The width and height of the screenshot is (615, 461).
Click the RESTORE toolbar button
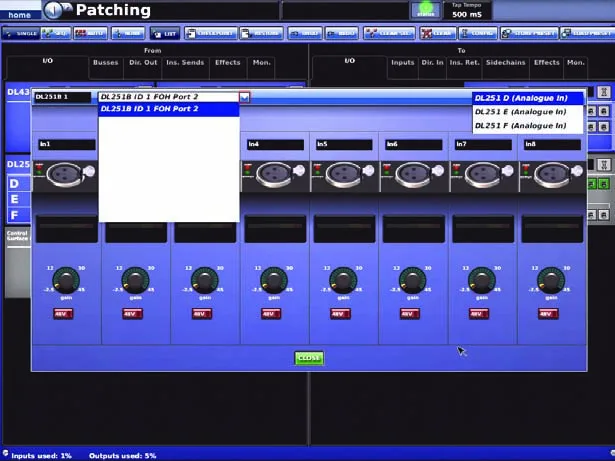[x=261, y=33]
